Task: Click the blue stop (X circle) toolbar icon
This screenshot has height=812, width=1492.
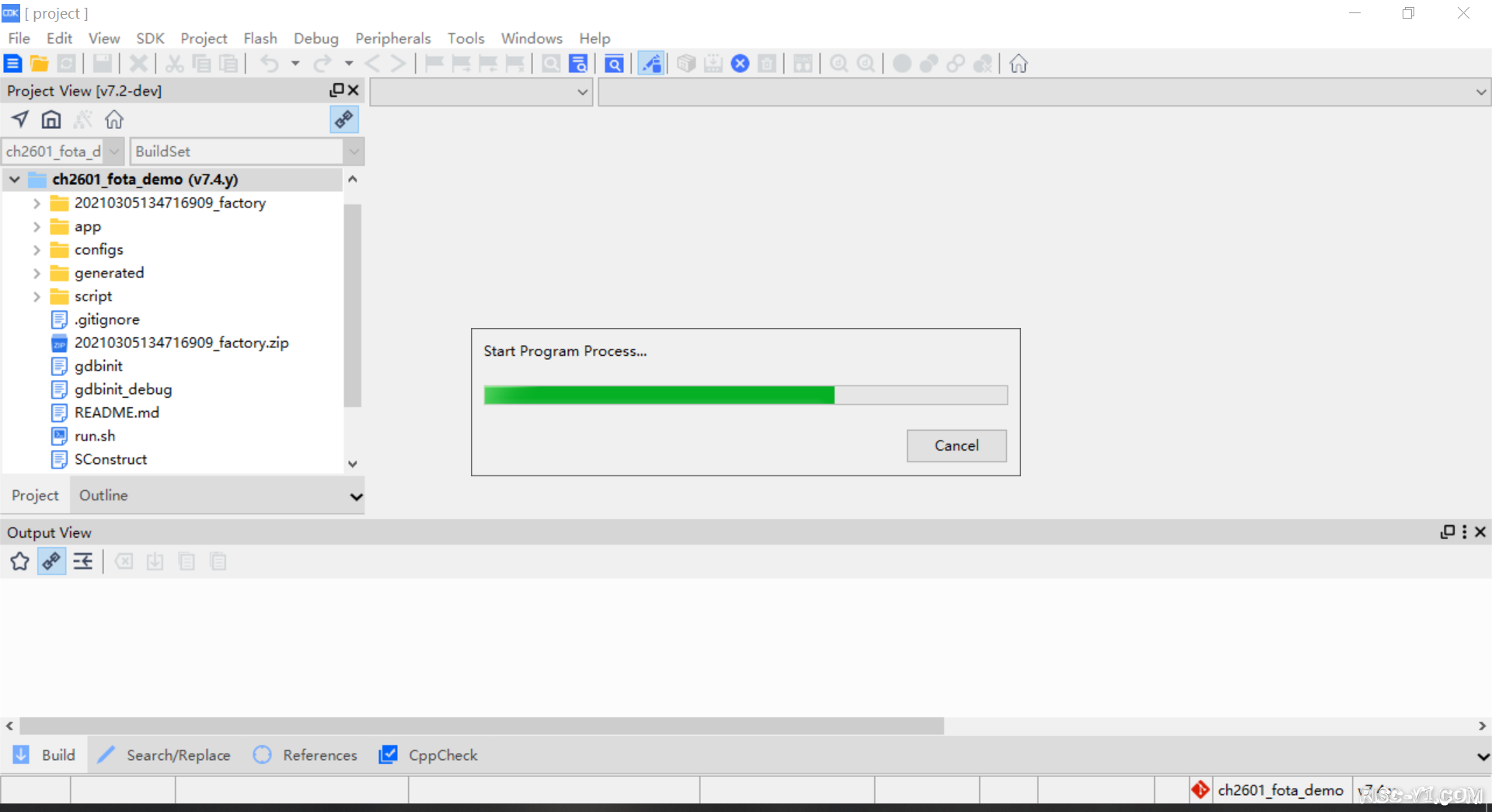Action: click(740, 64)
